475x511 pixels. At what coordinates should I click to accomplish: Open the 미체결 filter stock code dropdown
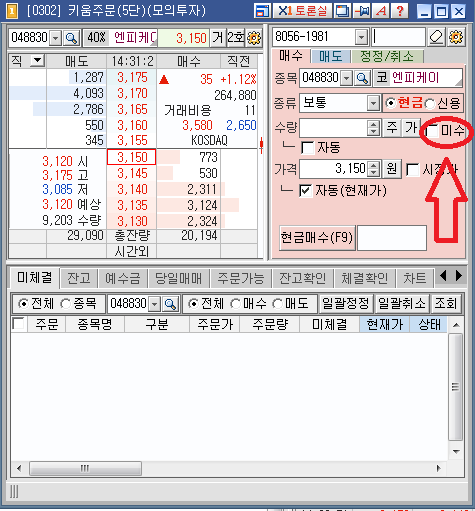pyautogui.click(x=154, y=304)
